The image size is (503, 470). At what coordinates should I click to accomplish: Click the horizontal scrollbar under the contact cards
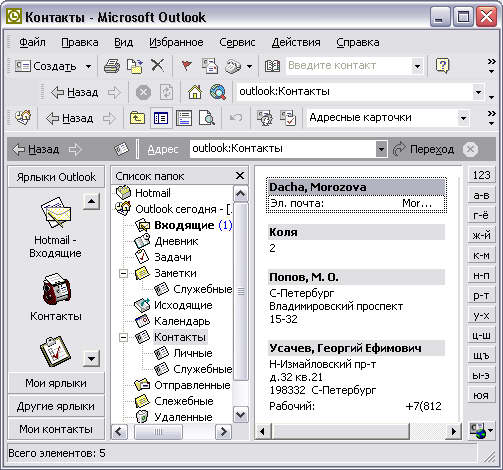[x=358, y=431]
